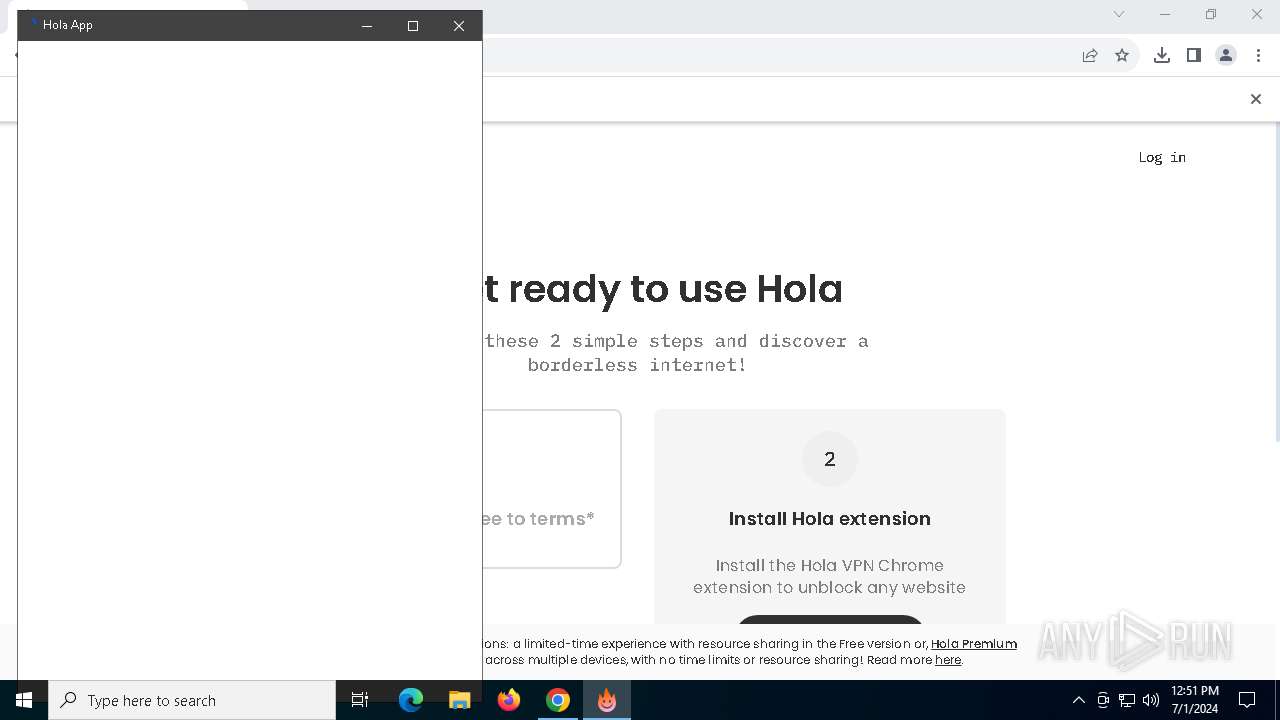
Task: Click the Log in link
Action: pos(1162,157)
